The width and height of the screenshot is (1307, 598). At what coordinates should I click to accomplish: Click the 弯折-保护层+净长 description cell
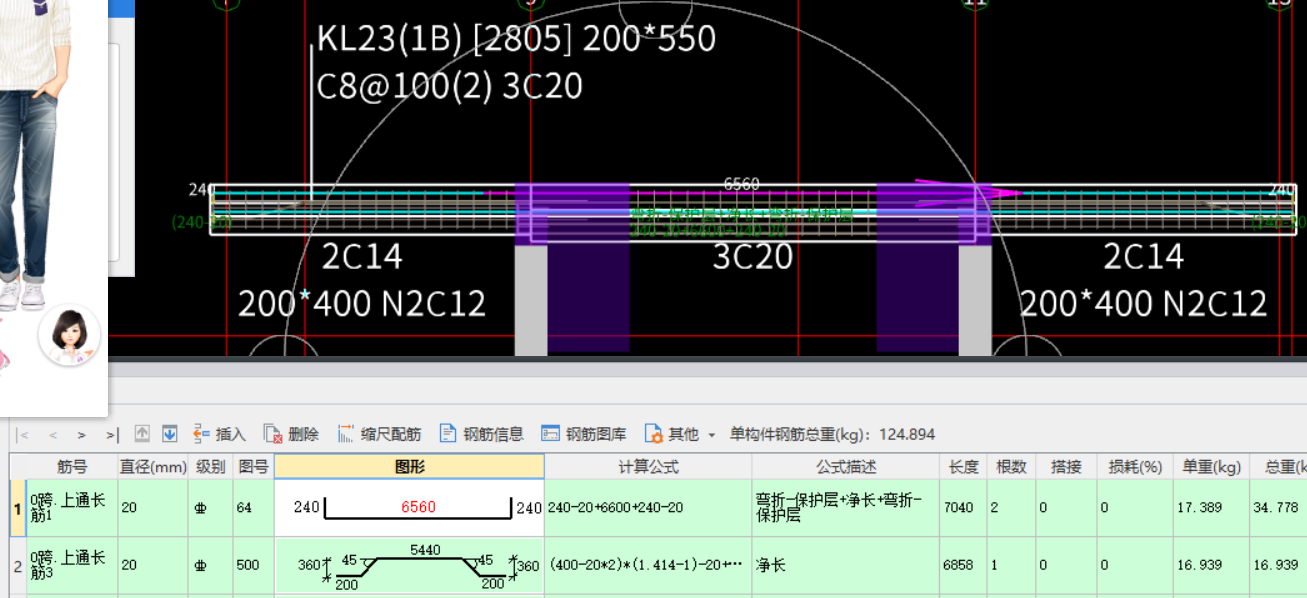pos(845,508)
